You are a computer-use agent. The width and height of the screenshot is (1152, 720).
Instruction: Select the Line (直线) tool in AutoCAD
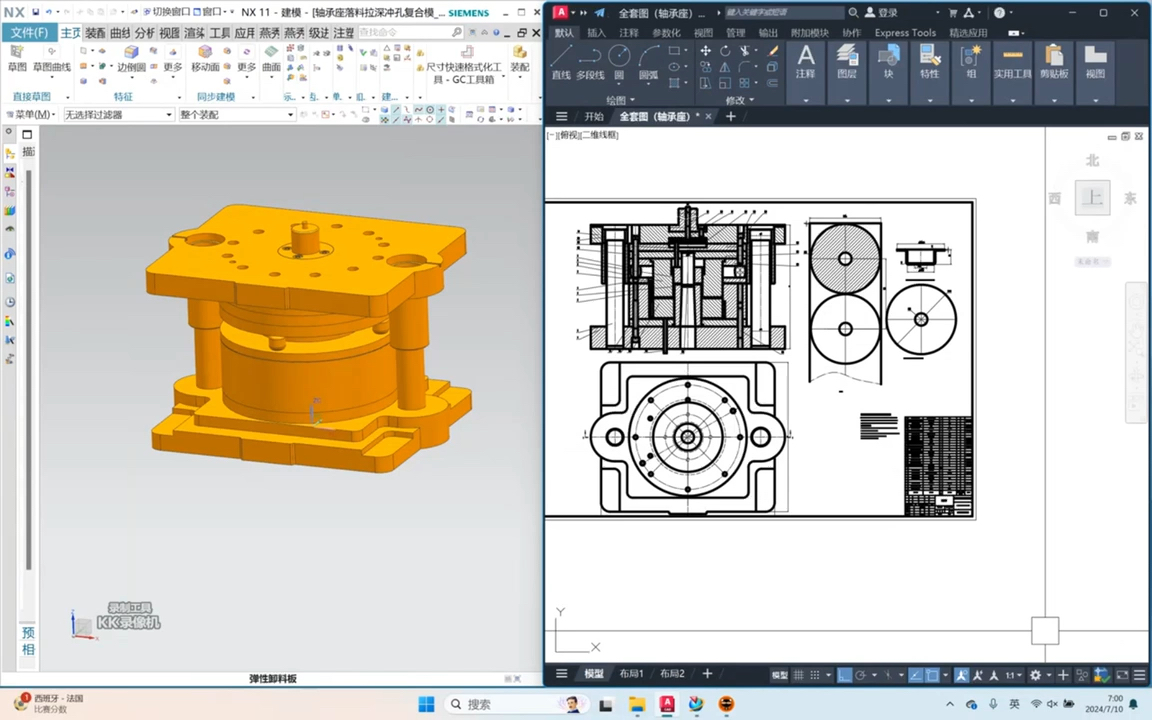click(x=561, y=62)
